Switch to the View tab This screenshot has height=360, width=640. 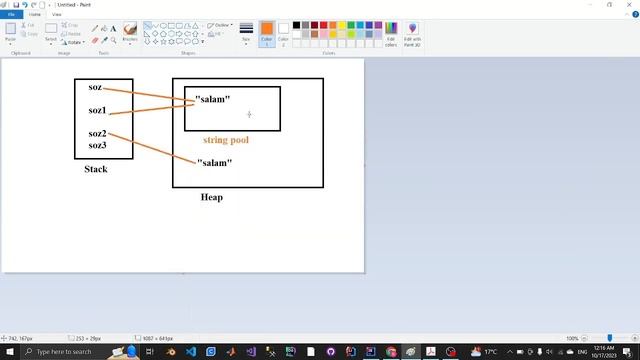point(57,14)
